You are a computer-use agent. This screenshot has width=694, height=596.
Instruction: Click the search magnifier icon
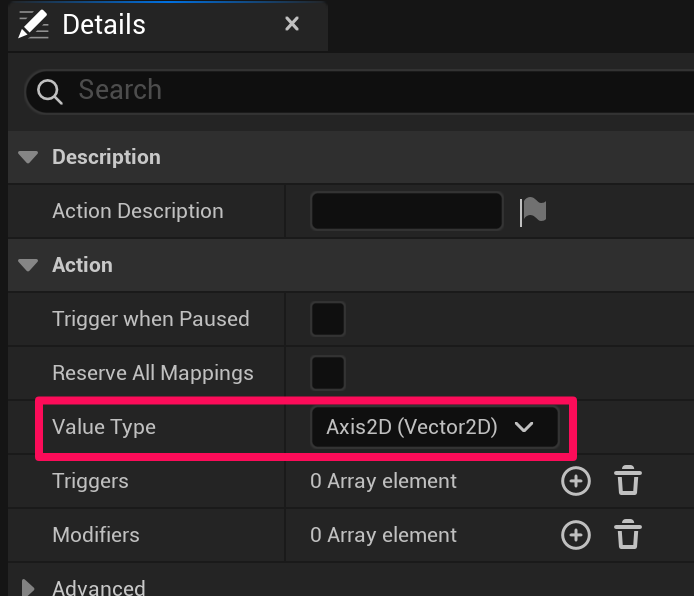point(49,92)
